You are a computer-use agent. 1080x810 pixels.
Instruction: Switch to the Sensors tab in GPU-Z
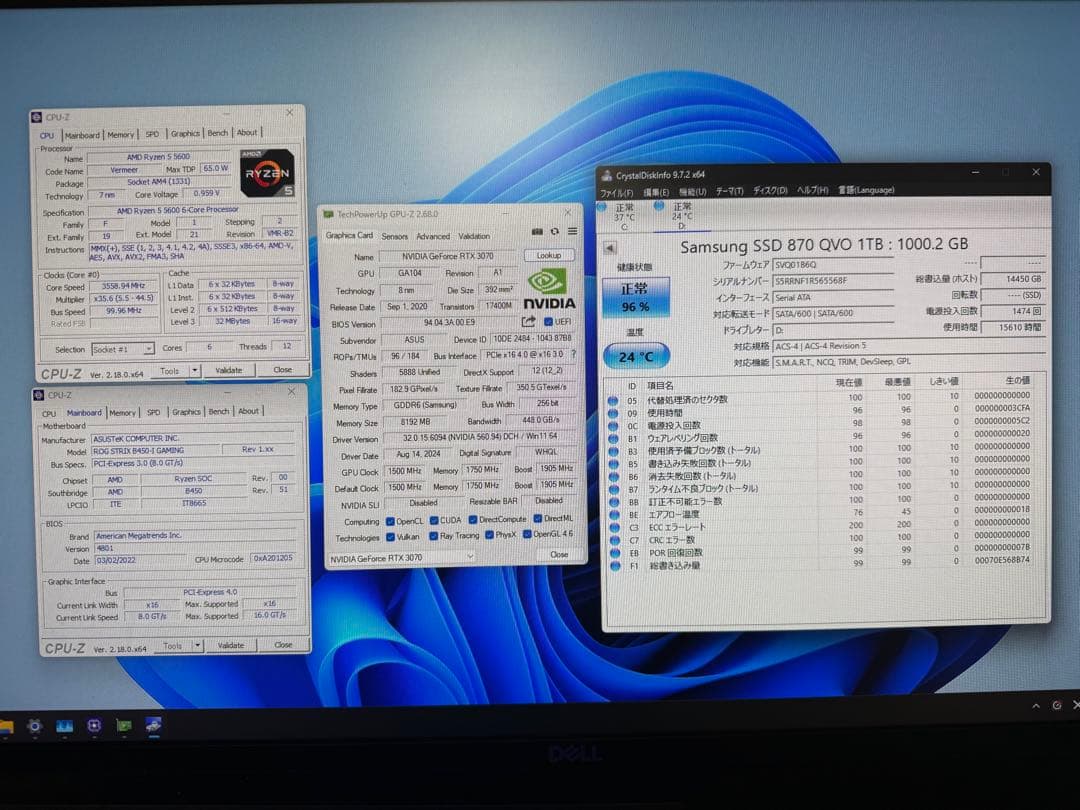(395, 235)
